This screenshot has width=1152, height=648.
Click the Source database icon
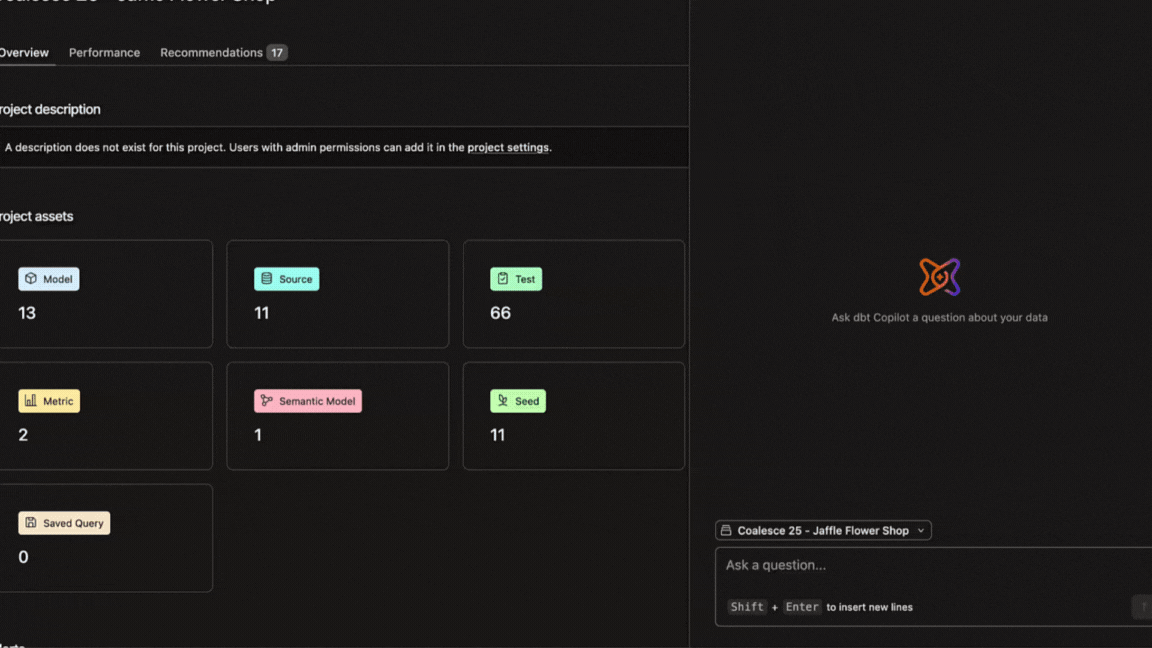[267, 278]
